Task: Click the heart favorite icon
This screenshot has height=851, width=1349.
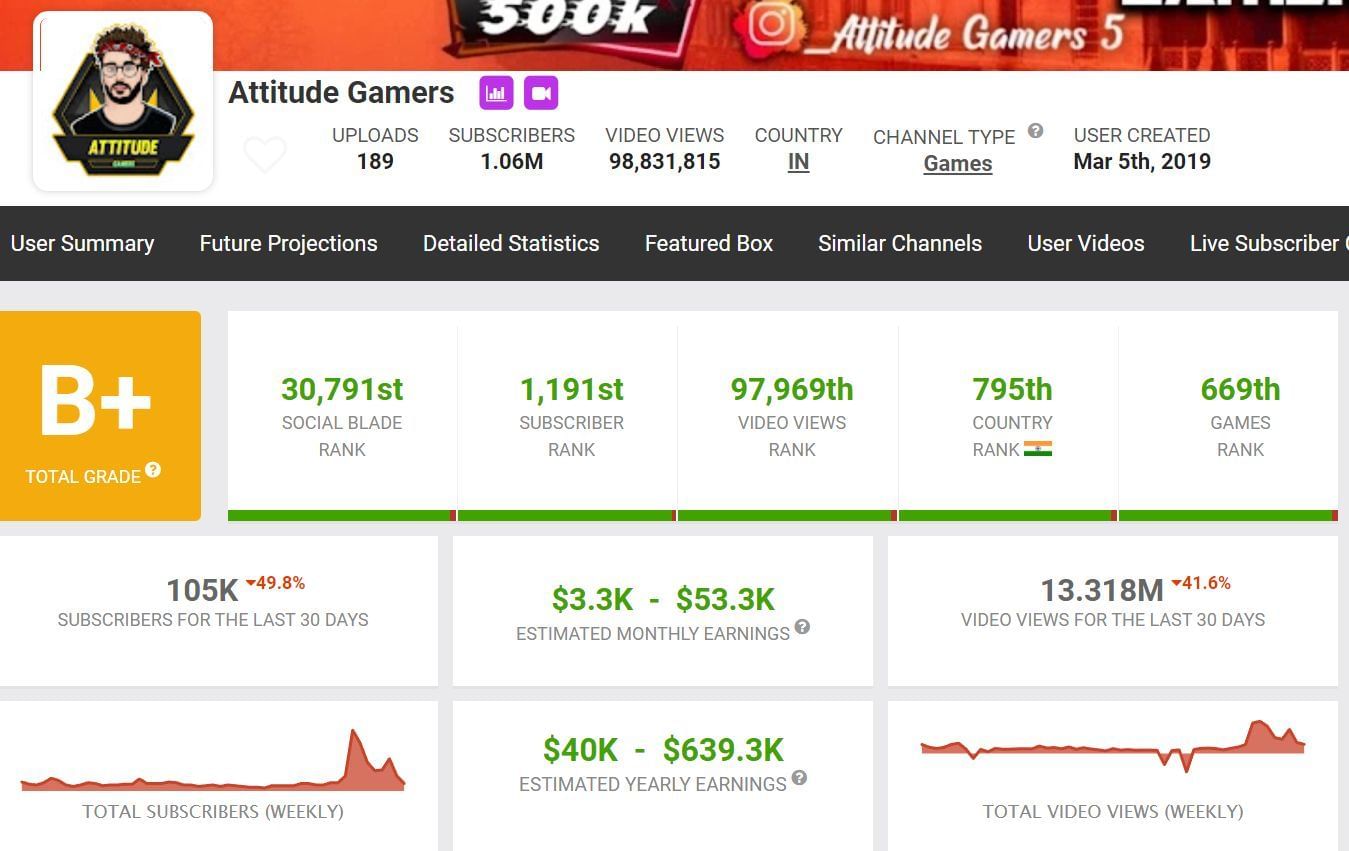Action: [265, 155]
